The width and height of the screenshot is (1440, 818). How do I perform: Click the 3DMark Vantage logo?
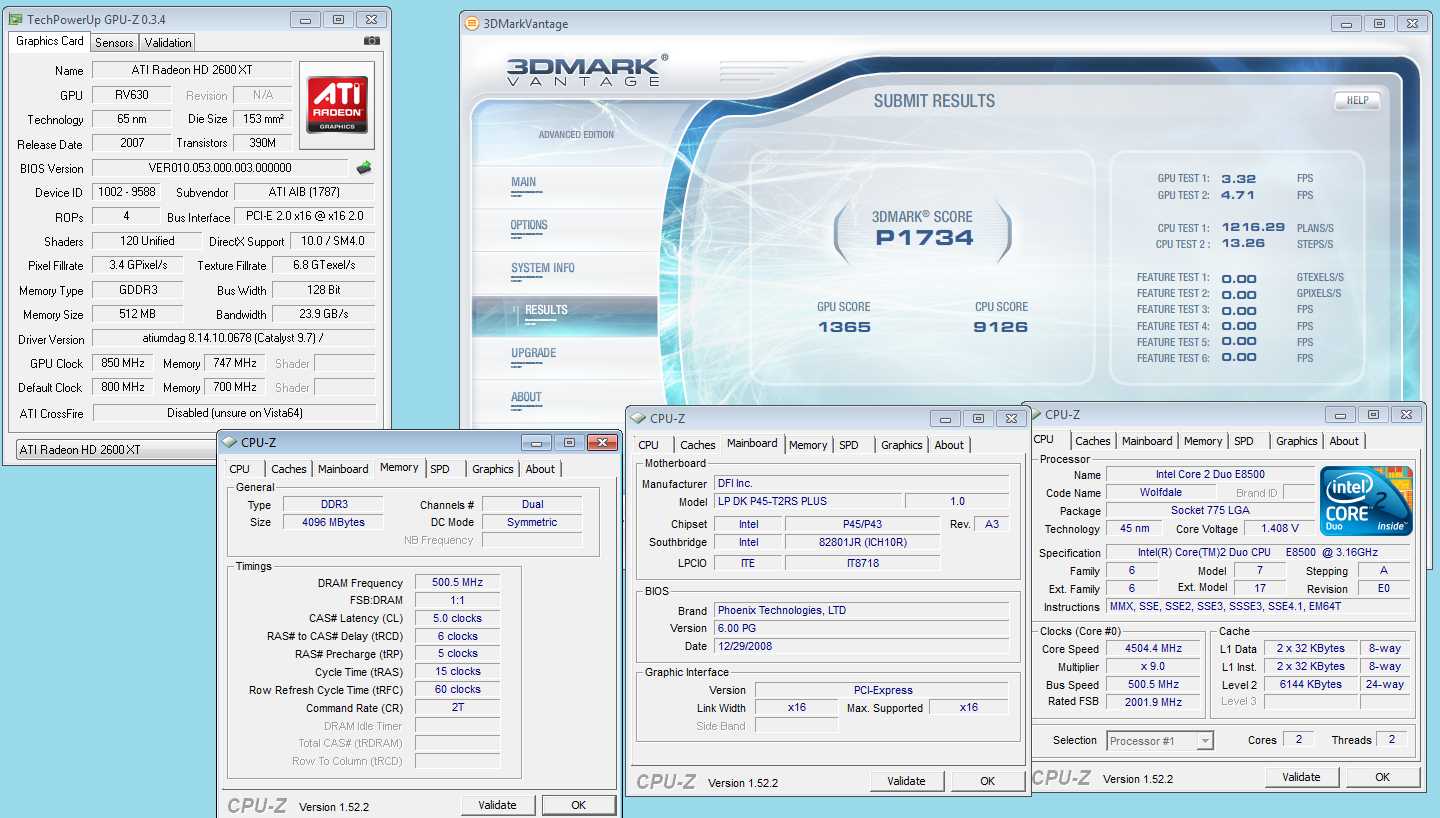585,71
